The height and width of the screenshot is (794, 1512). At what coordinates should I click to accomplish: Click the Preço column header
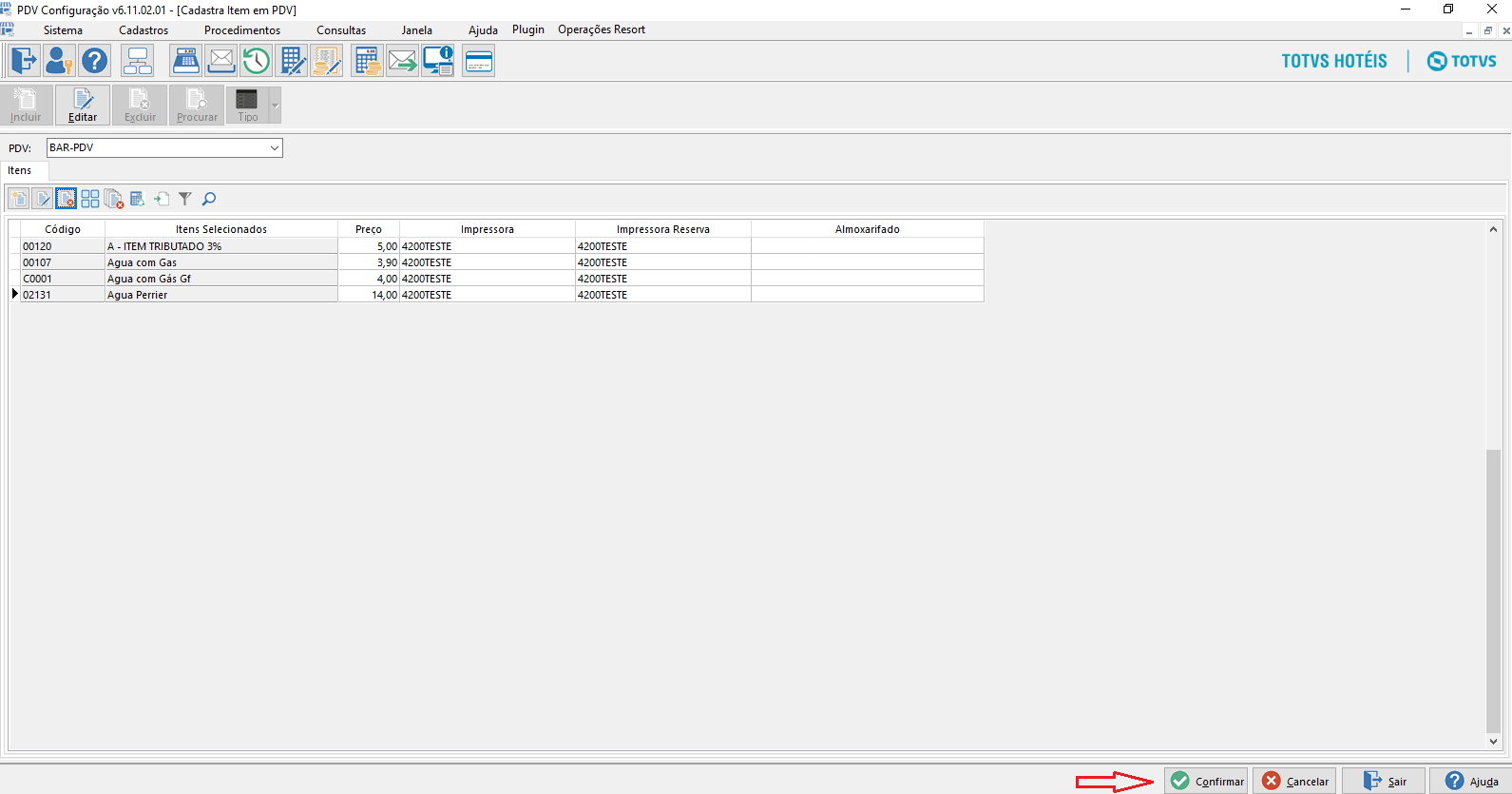369,229
